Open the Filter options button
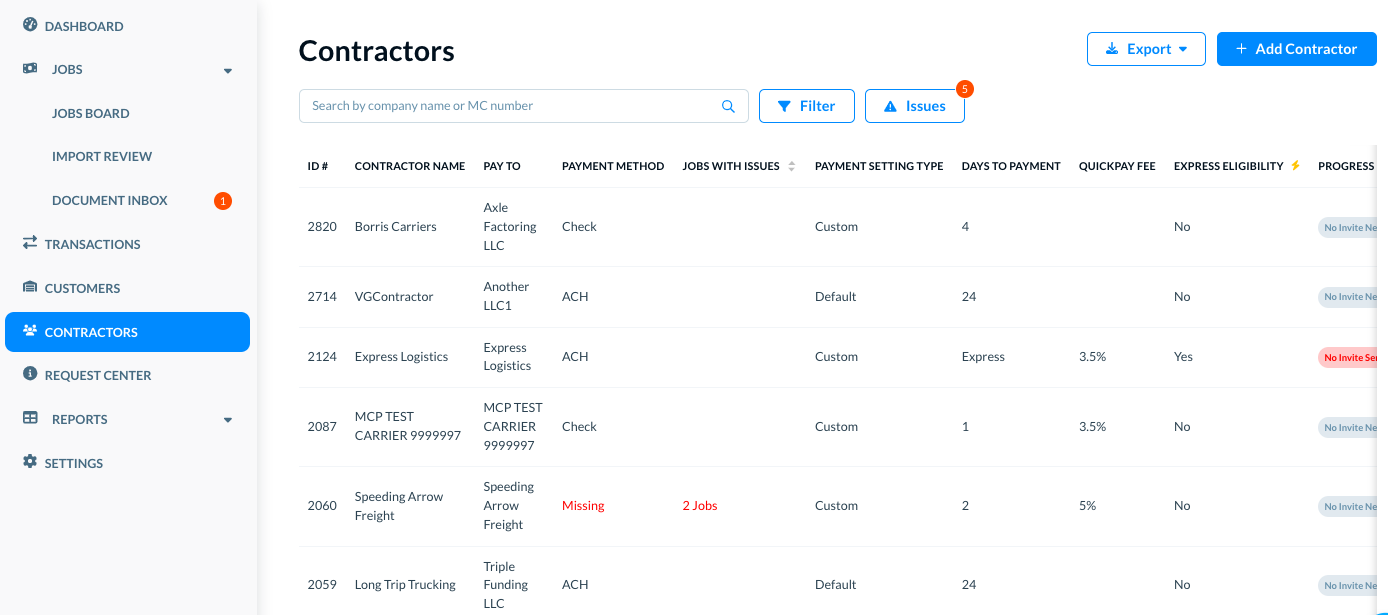This screenshot has height=615, width=1388. (x=806, y=106)
